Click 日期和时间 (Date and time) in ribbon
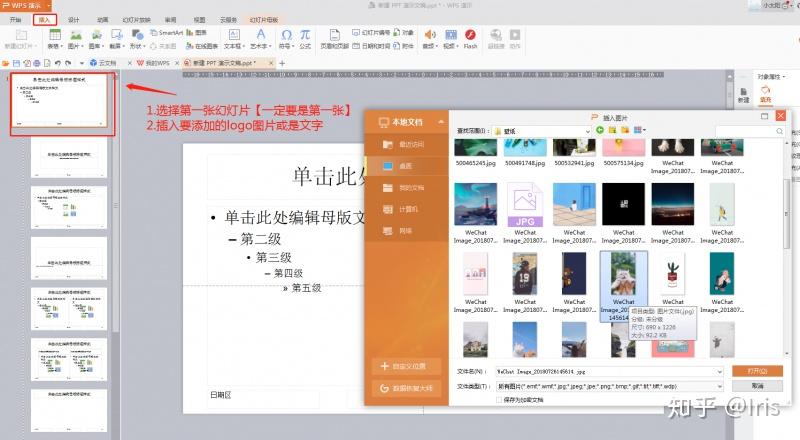The height and width of the screenshot is (440, 800). [x=371, y=46]
